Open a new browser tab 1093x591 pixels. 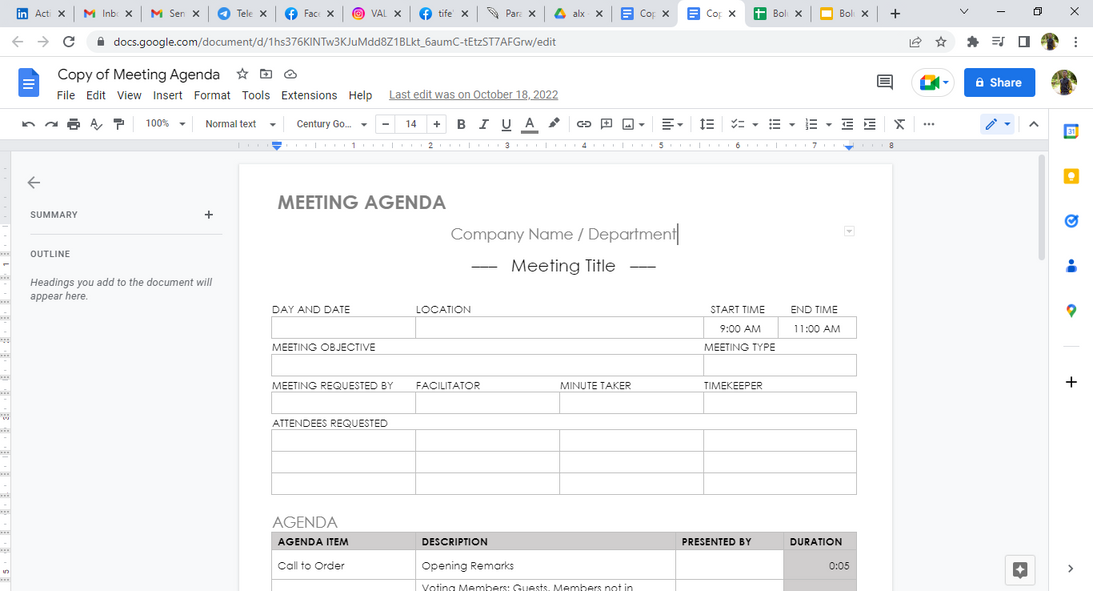(x=895, y=13)
